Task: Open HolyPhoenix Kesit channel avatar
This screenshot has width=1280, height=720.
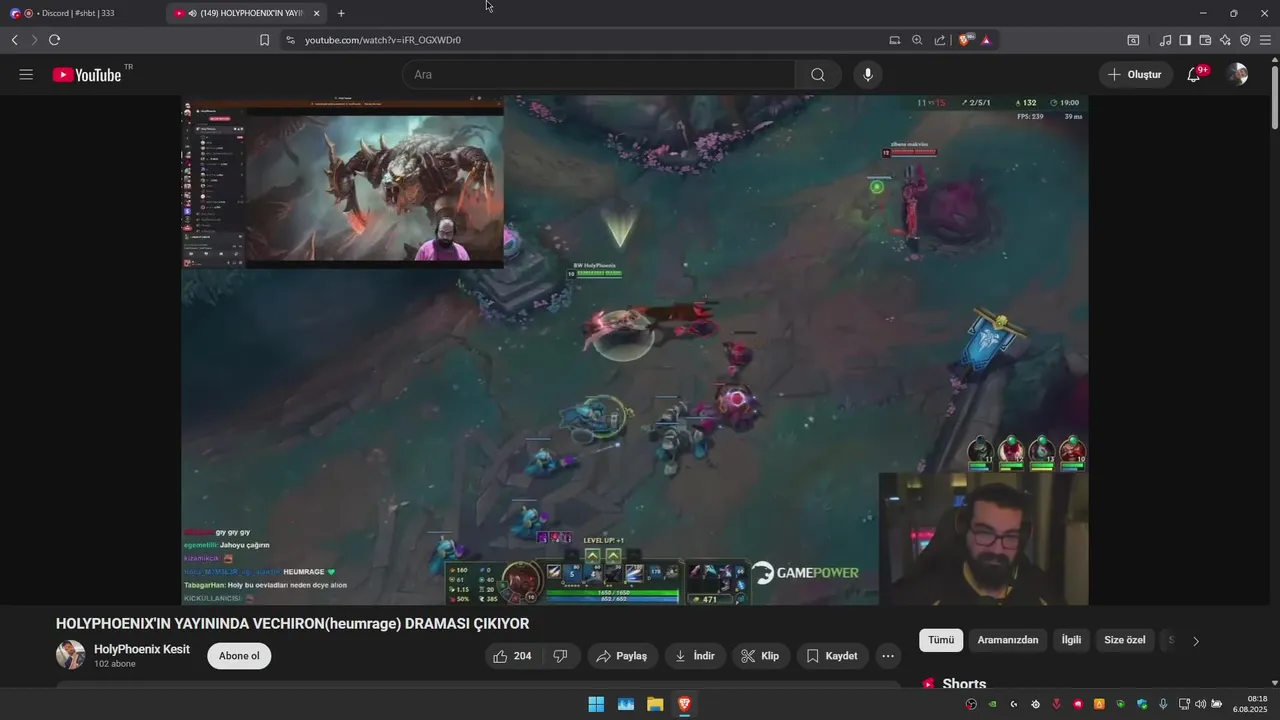Action: coord(70,656)
